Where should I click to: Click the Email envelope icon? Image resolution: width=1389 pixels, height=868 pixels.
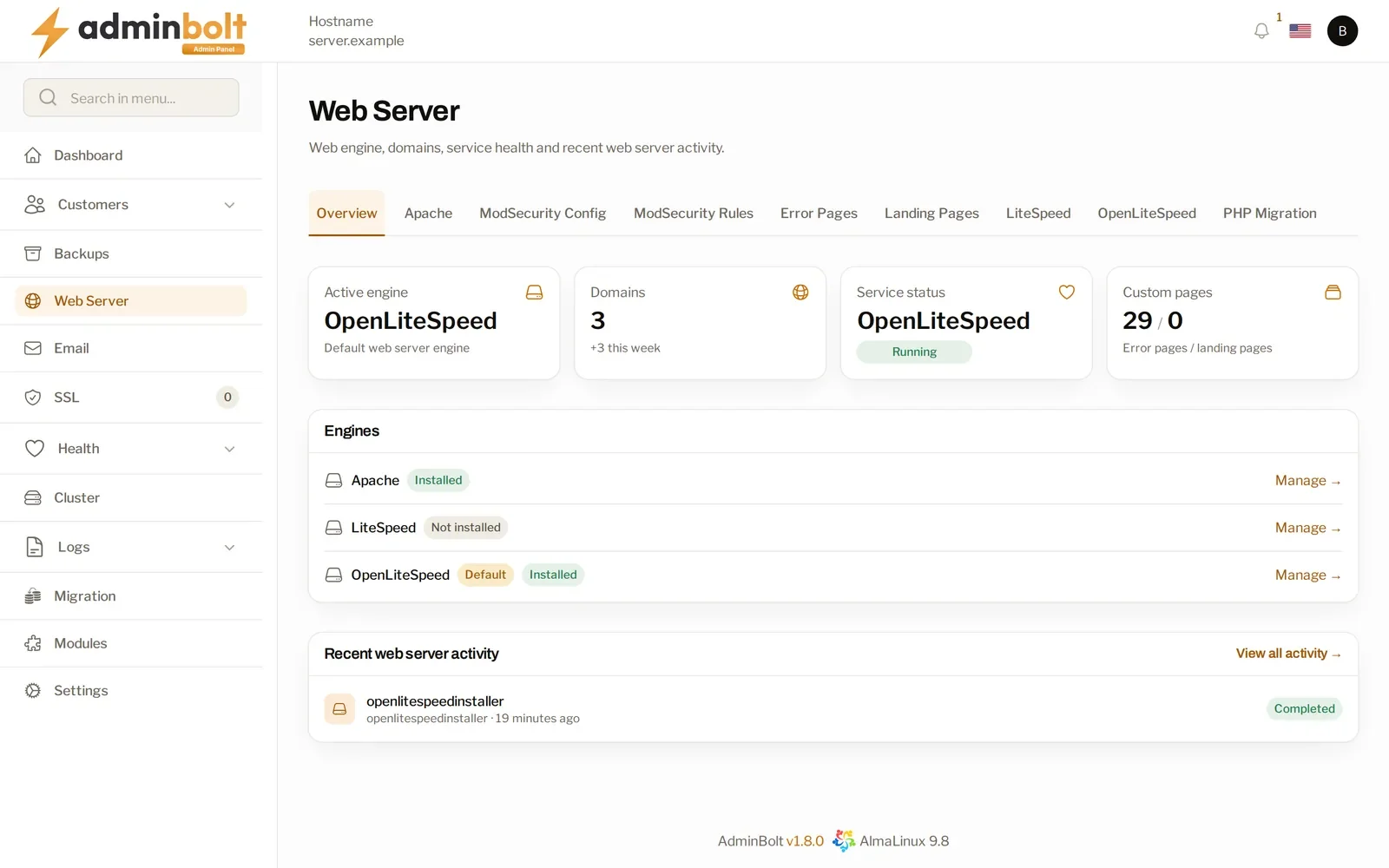point(33,348)
